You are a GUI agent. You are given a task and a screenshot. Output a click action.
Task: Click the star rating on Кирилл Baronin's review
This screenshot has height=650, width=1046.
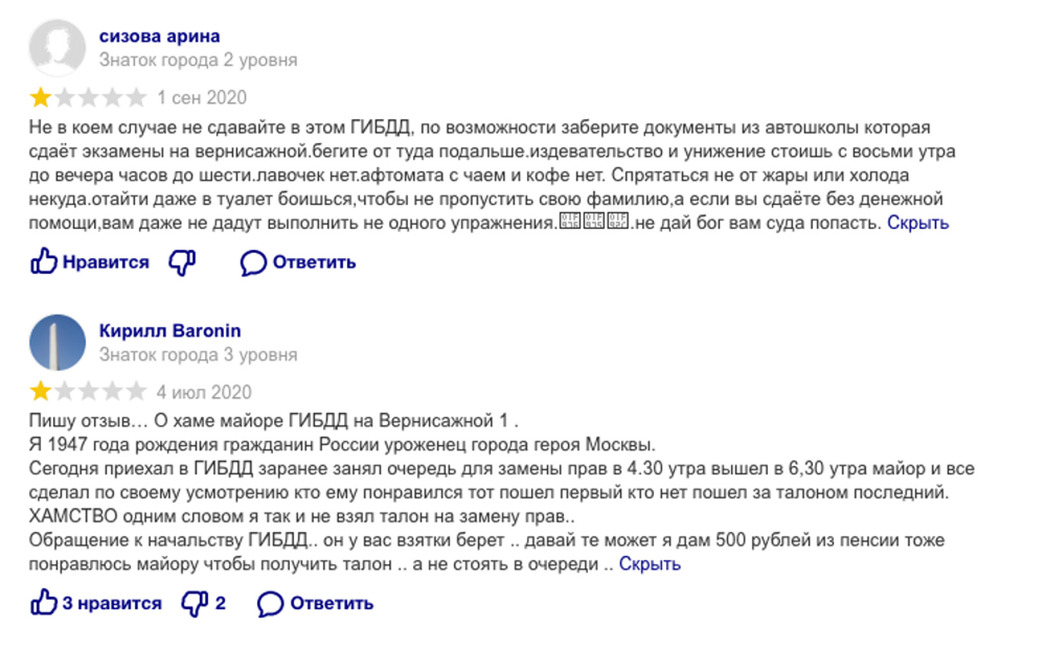click(88, 391)
